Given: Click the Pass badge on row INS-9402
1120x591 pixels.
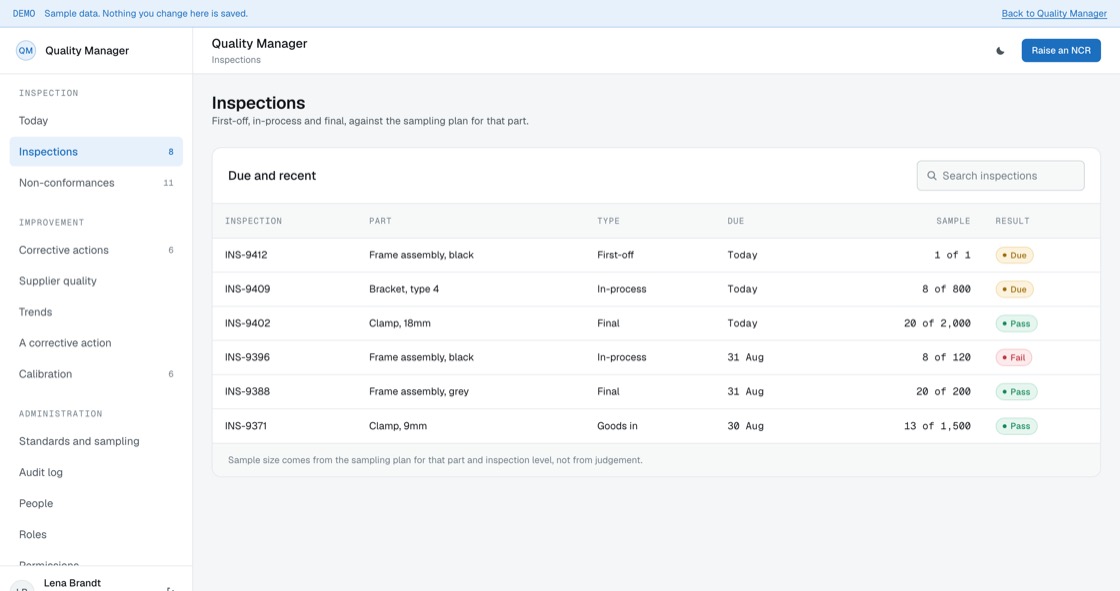Looking at the screenshot, I should (1016, 324).
